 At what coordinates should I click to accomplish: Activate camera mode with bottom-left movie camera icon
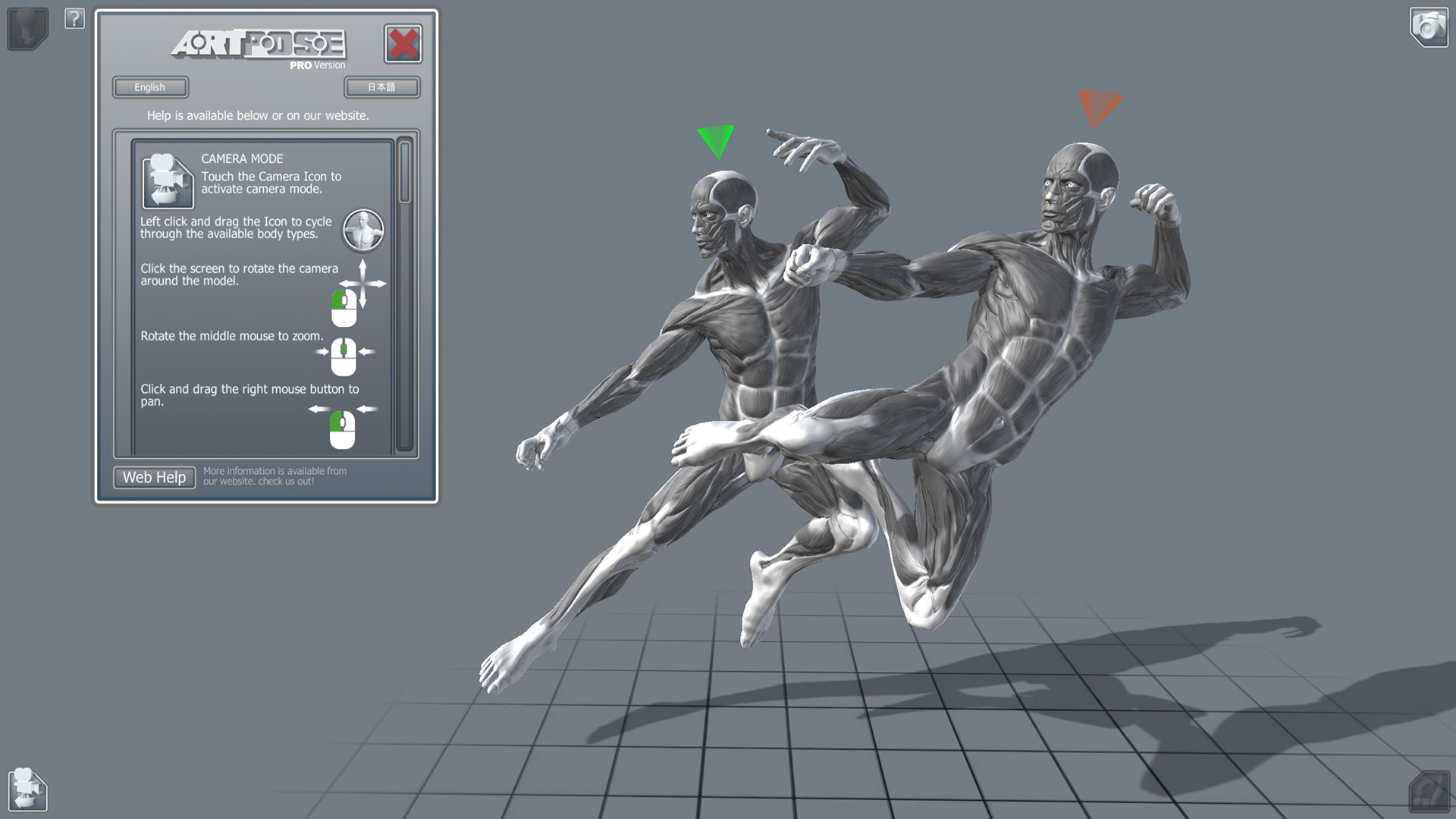[x=28, y=789]
